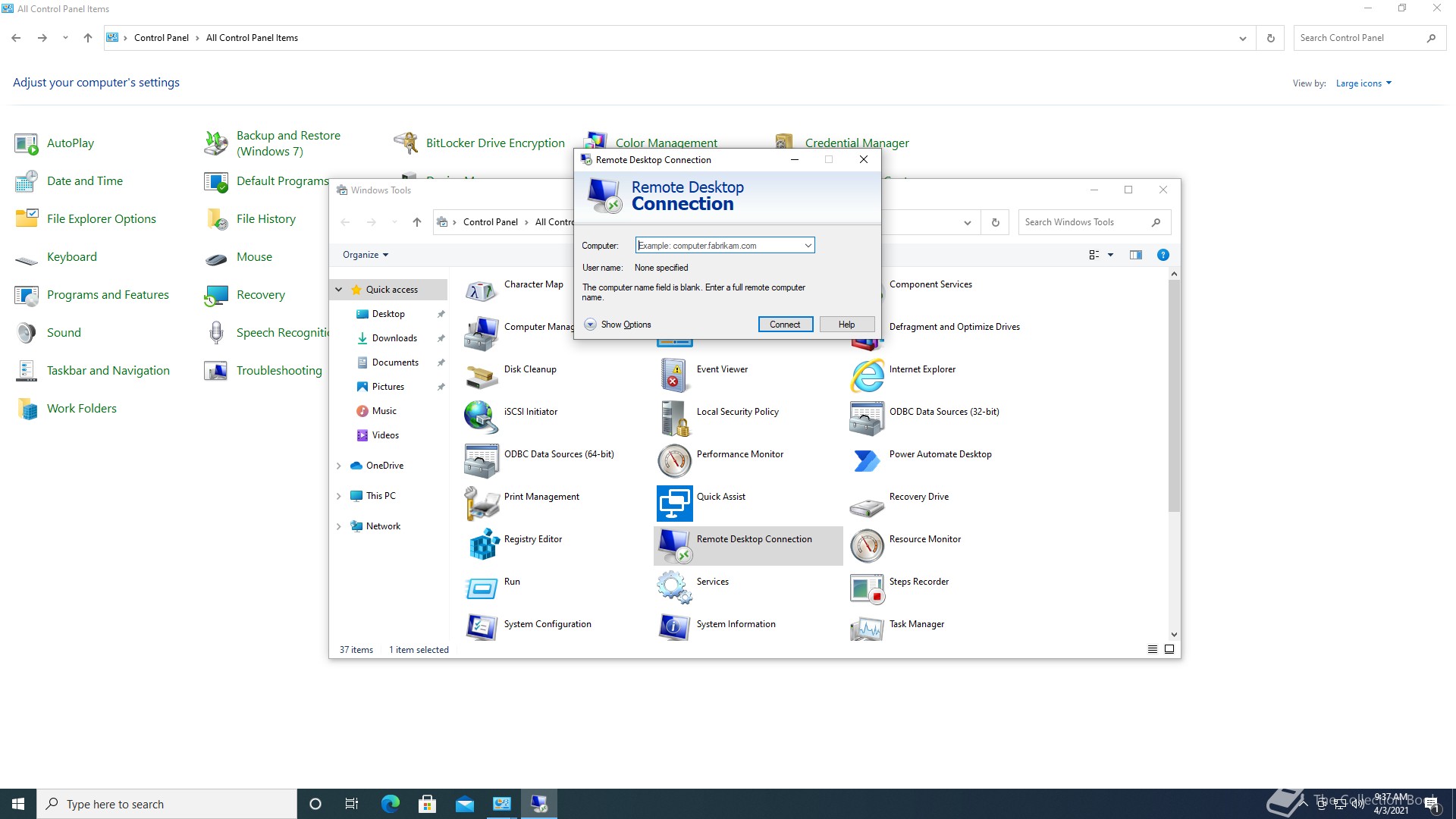
Task: Switch to large-icons view in status bar
Action: [x=1169, y=650]
